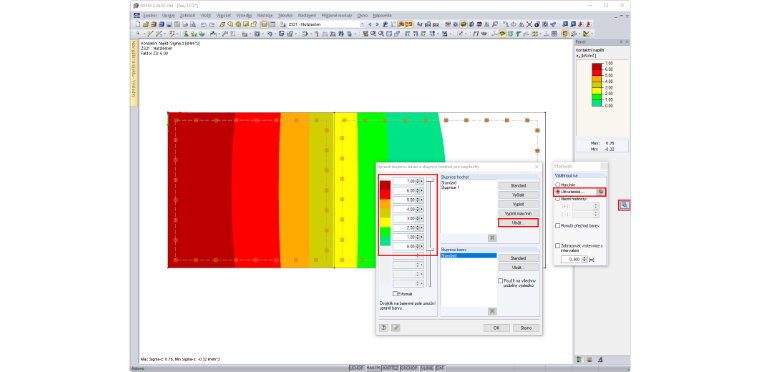The width and height of the screenshot is (760, 372).
Task: Click the Redo arrow toolbar icon
Action: click(212, 24)
